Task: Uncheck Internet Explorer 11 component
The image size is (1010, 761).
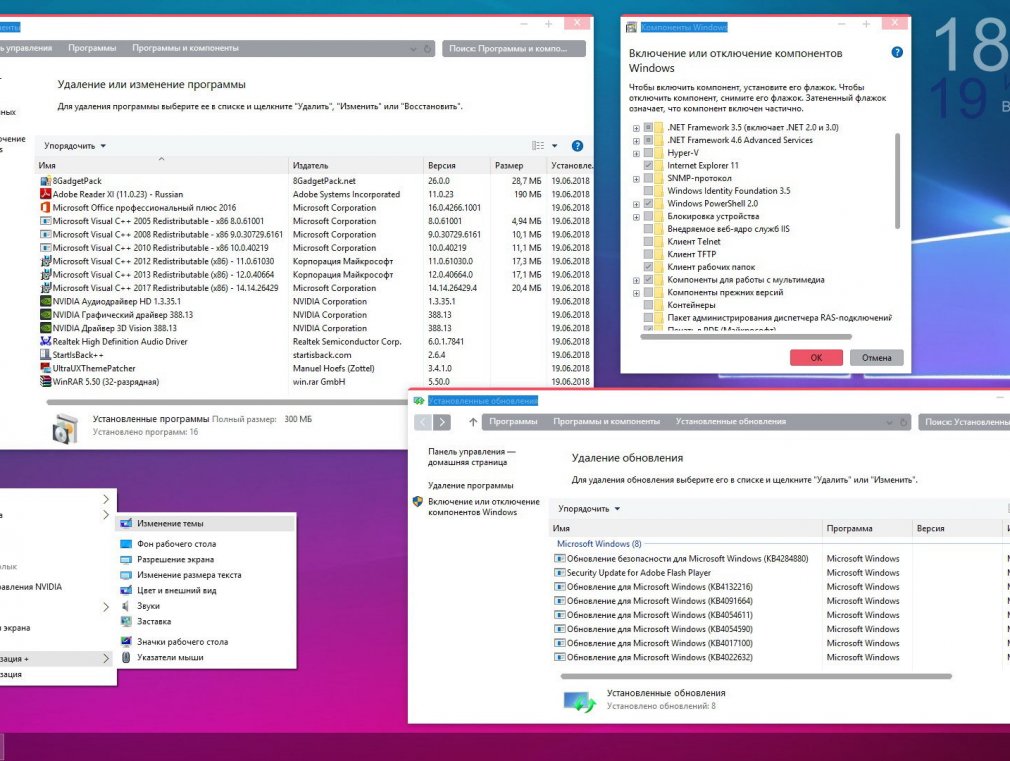Action: coord(649,166)
